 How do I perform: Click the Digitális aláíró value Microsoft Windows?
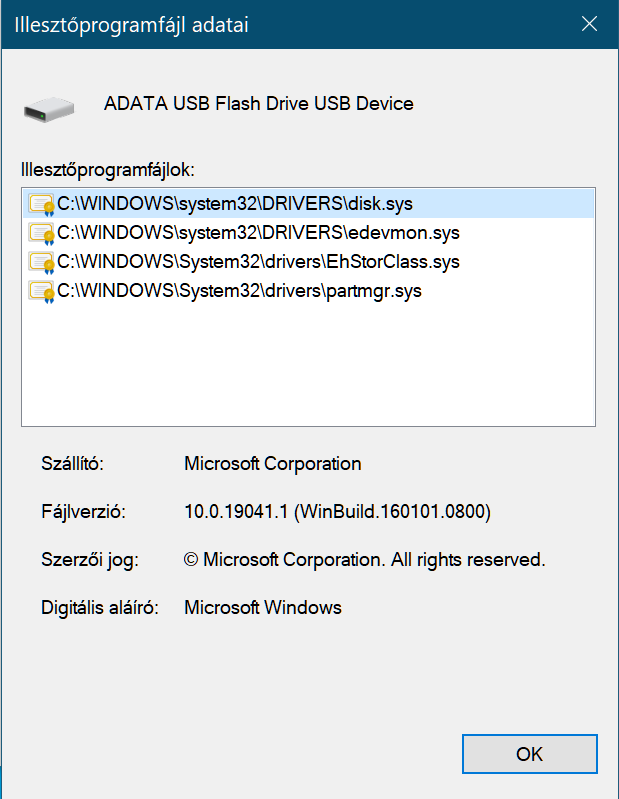263,607
